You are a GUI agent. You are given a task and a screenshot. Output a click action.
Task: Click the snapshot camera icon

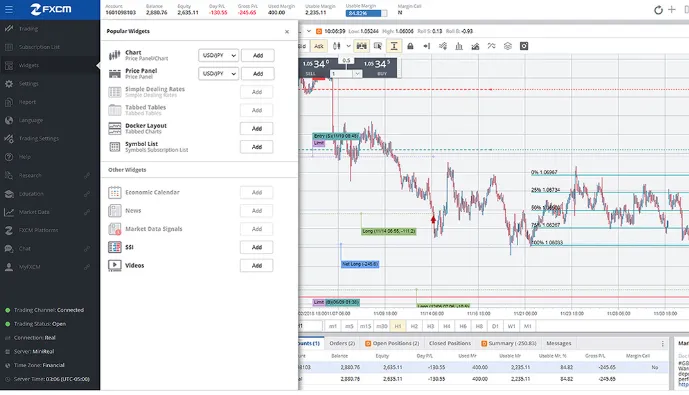coord(524,46)
